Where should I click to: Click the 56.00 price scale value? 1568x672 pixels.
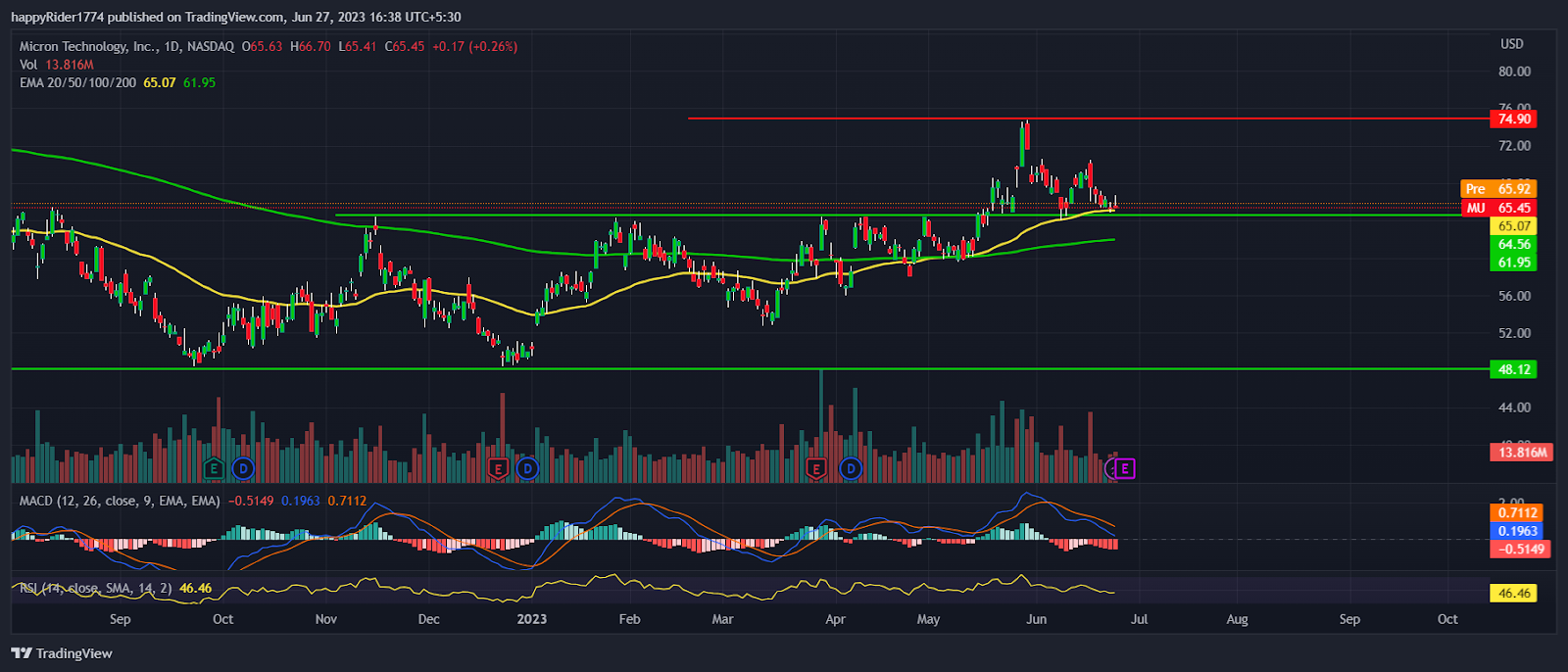coord(1514,296)
